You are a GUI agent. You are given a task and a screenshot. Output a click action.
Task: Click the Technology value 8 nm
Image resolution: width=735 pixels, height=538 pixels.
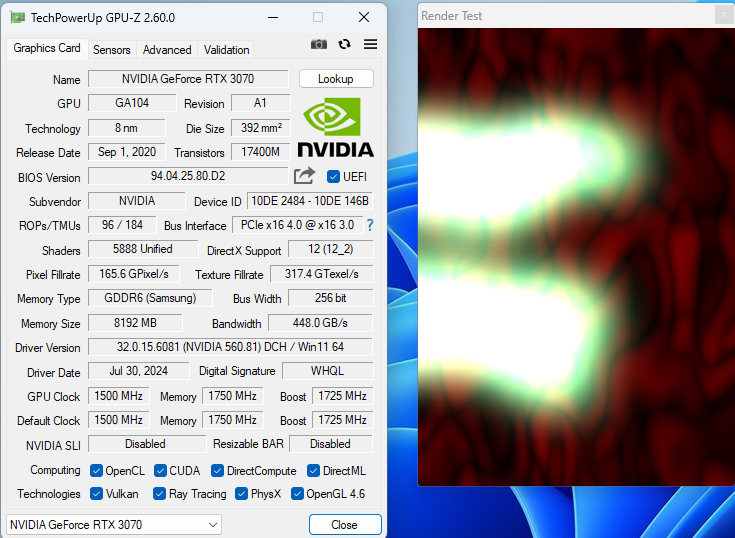[127, 128]
